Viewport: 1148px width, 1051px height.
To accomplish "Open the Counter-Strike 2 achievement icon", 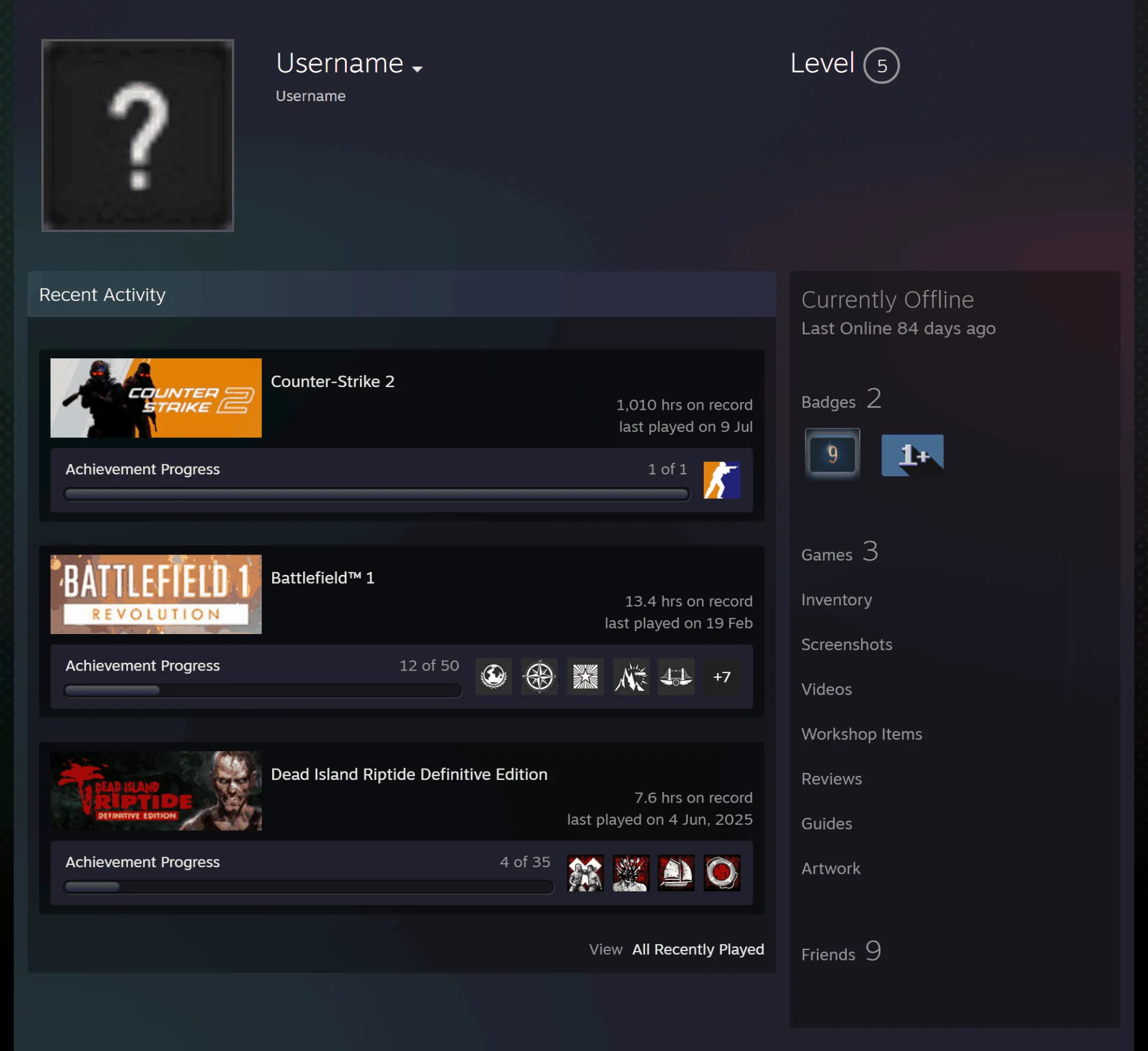I will pyautogui.click(x=722, y=480).
